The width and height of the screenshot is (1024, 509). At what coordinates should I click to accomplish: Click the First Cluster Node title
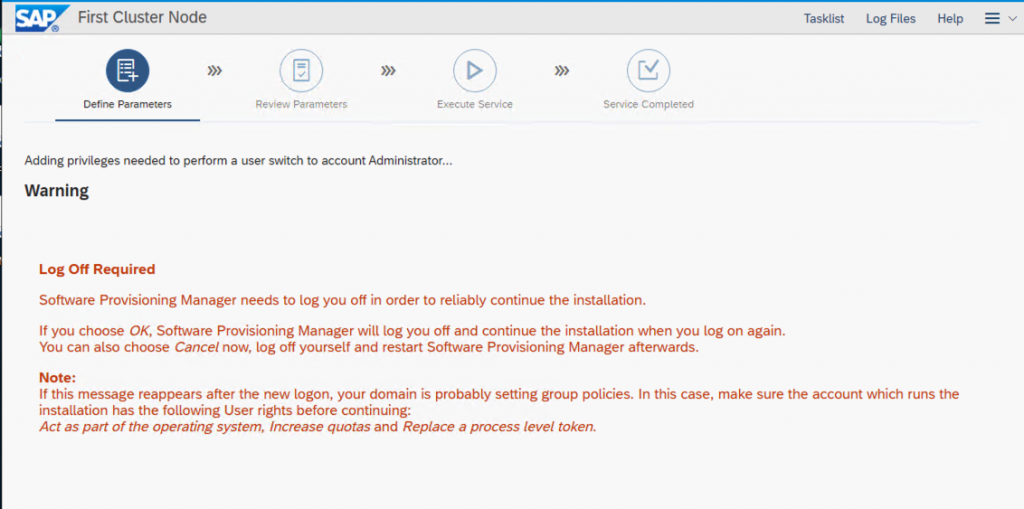pos(142,18)
